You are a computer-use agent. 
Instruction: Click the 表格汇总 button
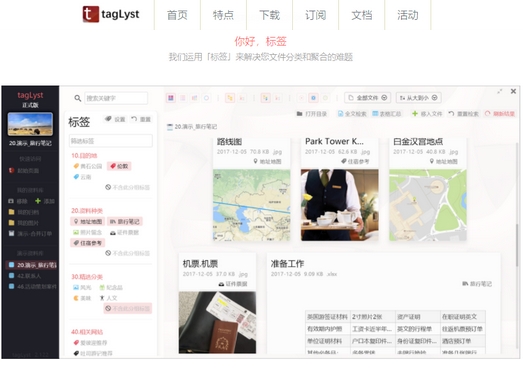coord(387,114)
